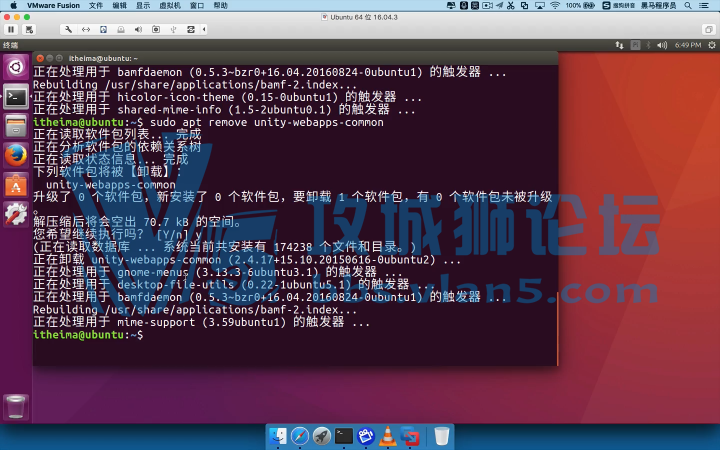Open the 编辑 menu
Screen dimensions: 720x450
[119, 6]
